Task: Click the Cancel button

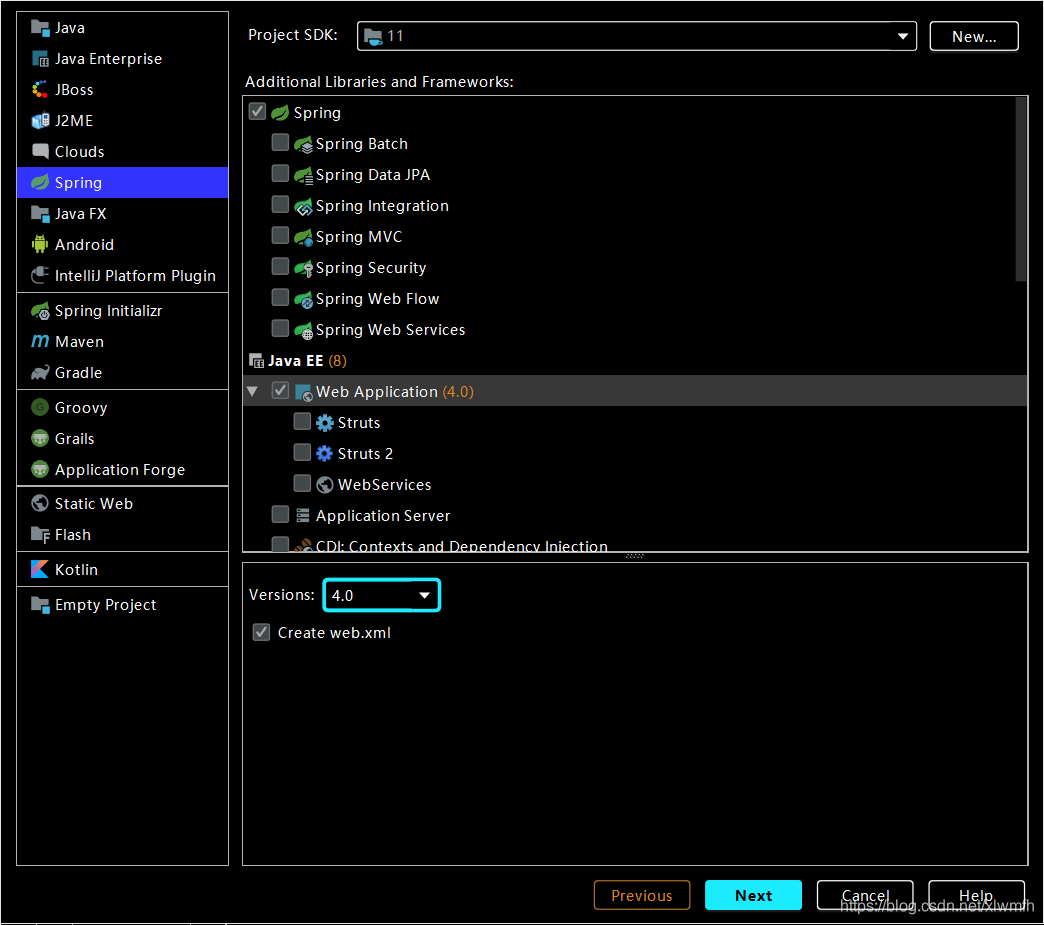Action: click(x=864, y=896)
